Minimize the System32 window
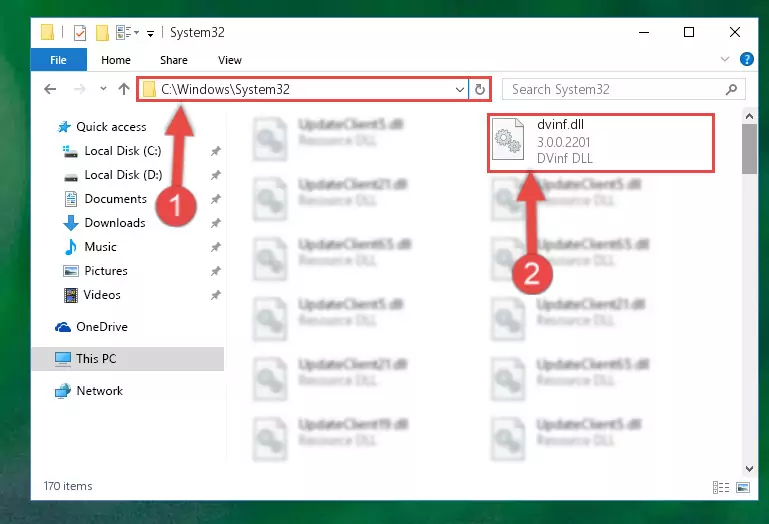This screenshot has height=524, width=769. coord(644,32)
